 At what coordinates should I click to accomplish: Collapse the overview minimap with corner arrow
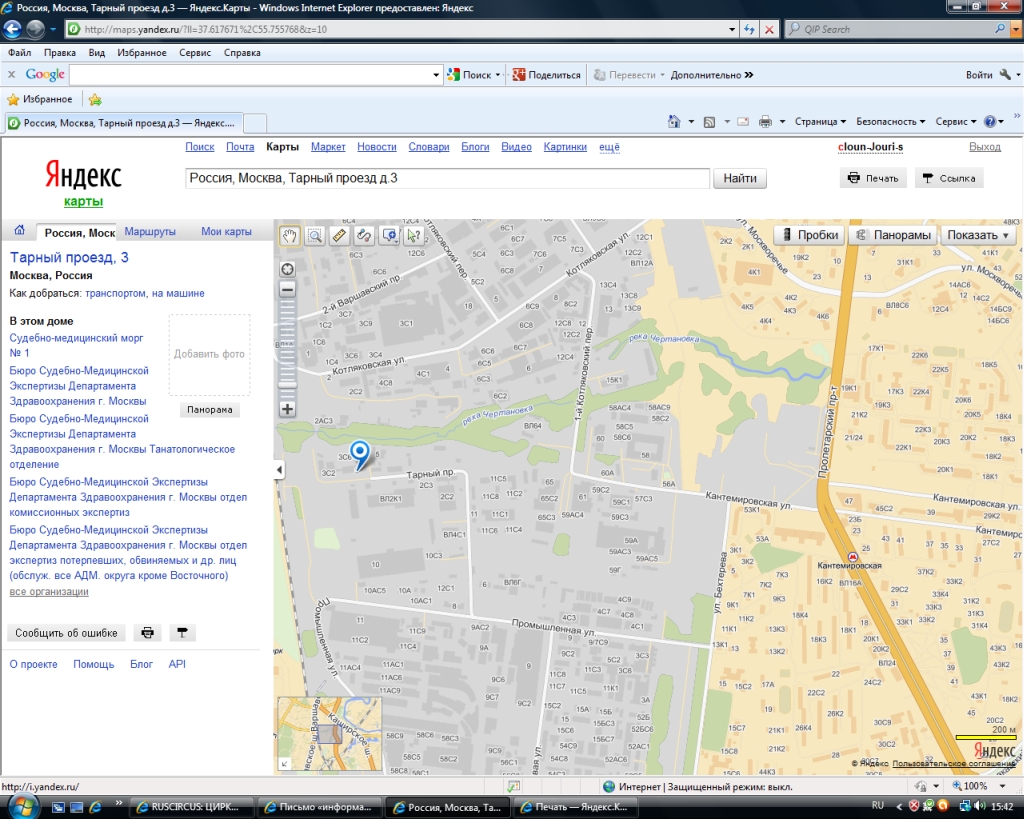click(284, 763)
